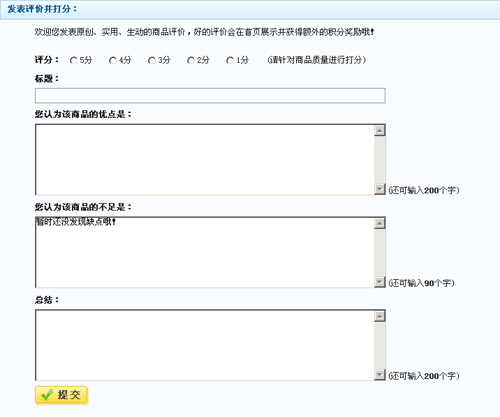Click the advantages text area scrollbar track
Viewport: 500px width, 418px height.
[x=379, y=160]
